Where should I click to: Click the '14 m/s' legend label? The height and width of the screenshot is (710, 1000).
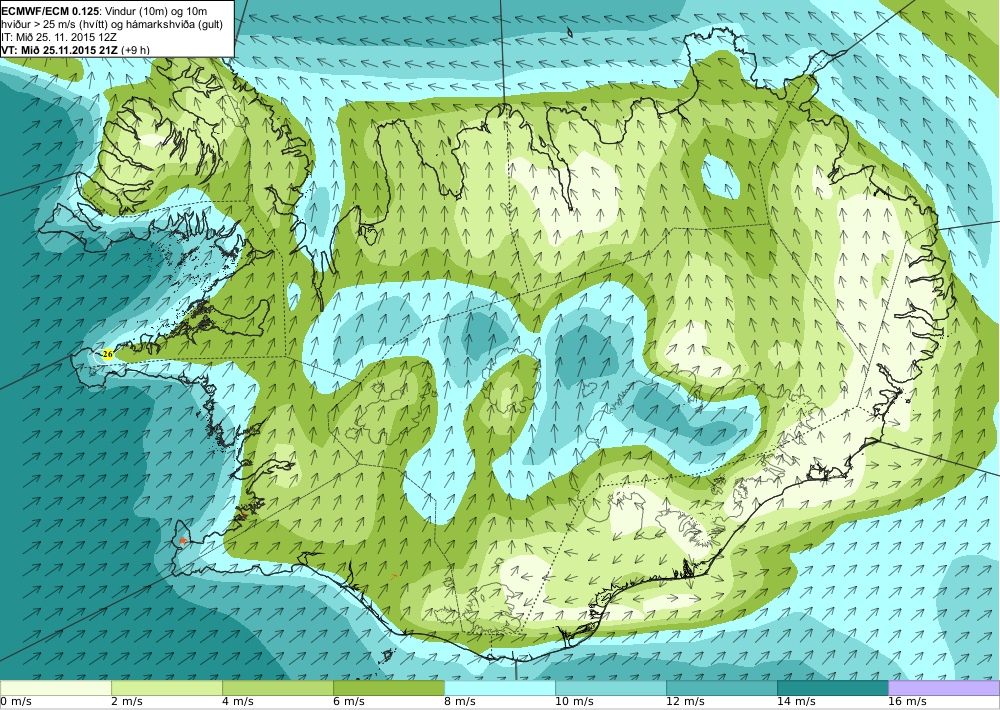click(796, 702)
